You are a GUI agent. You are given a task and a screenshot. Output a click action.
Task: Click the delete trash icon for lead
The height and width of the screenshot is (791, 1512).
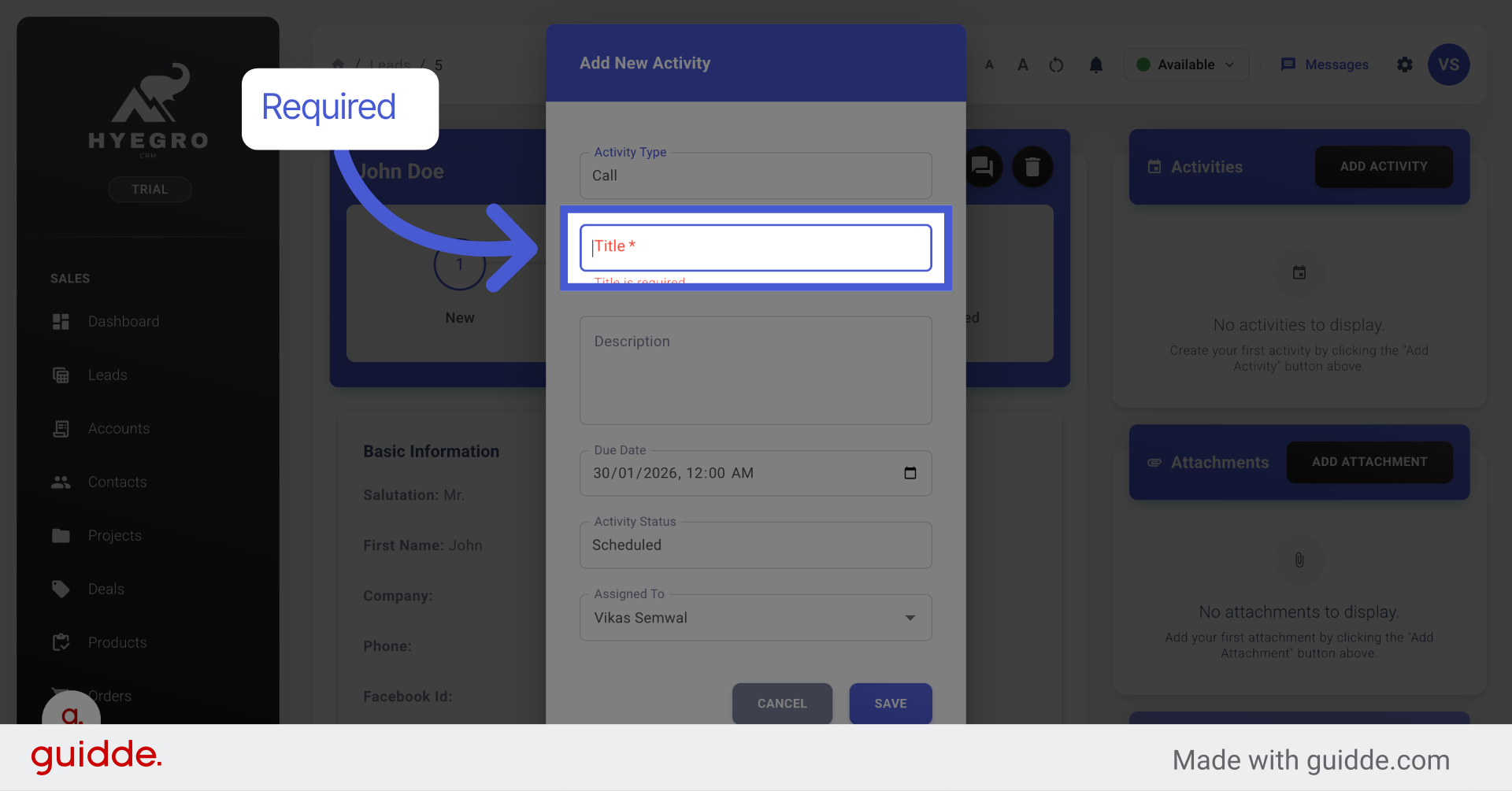(1032, 167)
